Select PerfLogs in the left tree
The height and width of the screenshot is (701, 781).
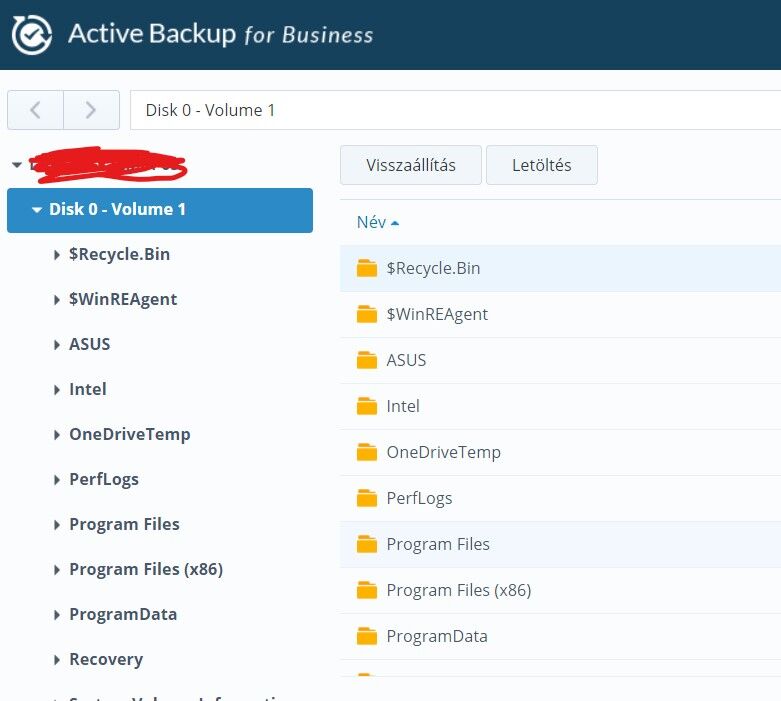[104, 479]
